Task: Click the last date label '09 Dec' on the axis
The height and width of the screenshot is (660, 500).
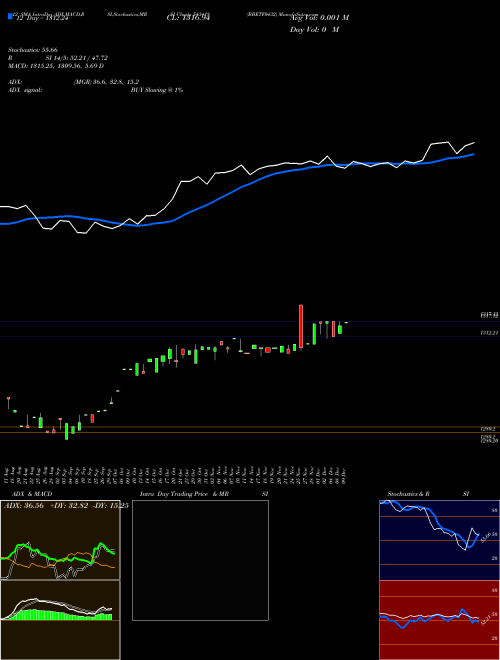Action: coord(344,474)
